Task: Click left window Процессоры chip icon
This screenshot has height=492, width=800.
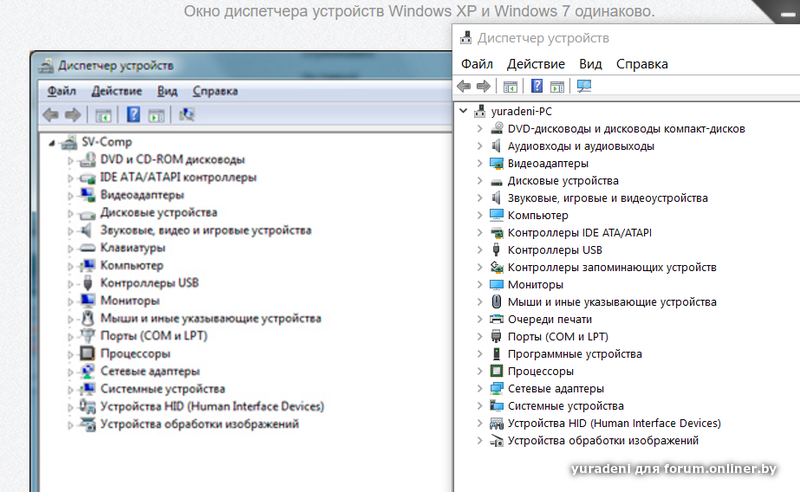Action: pyautogui.click(x=88, y=353)
